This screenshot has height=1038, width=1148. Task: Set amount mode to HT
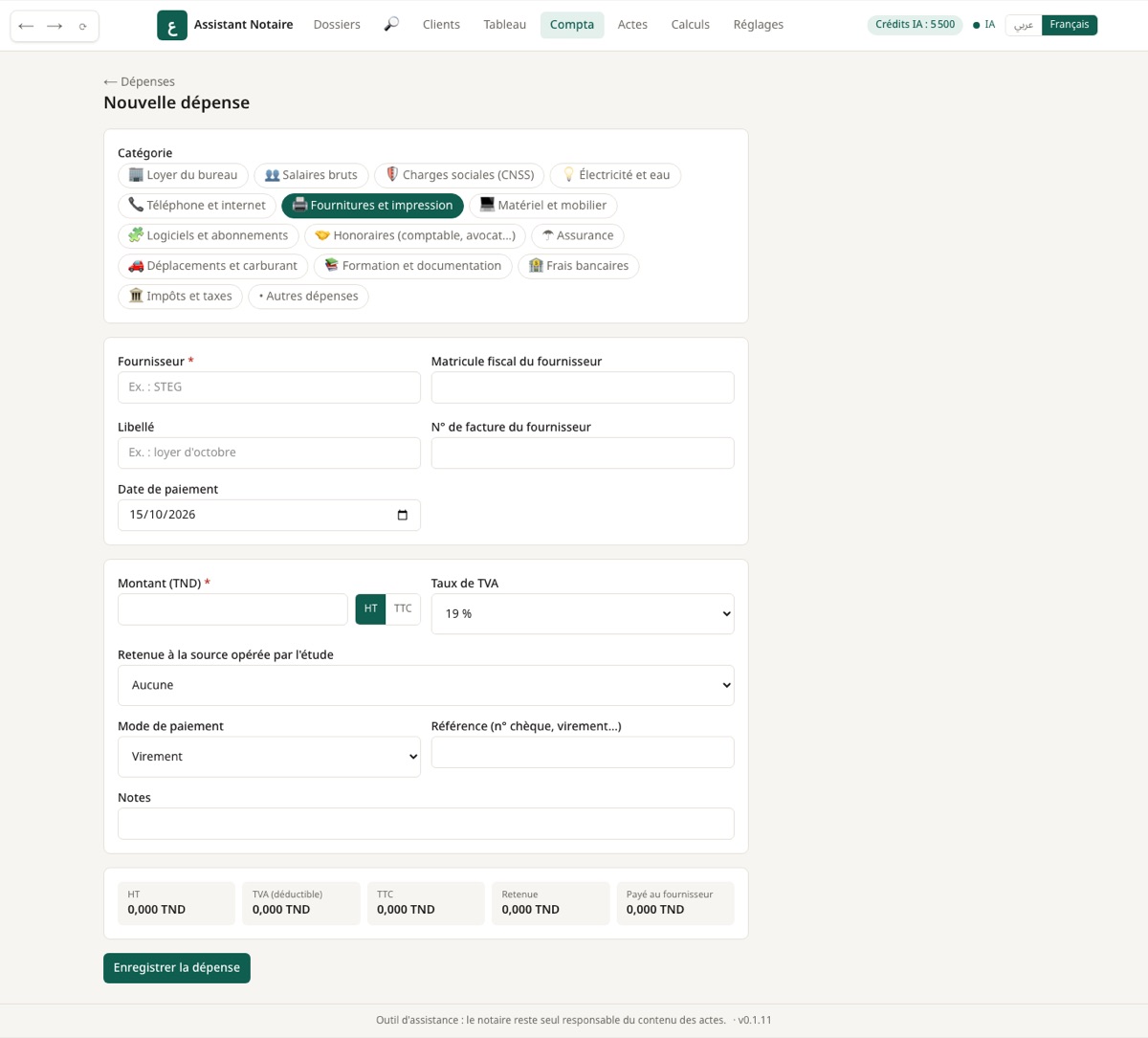[x=370, y=609]
